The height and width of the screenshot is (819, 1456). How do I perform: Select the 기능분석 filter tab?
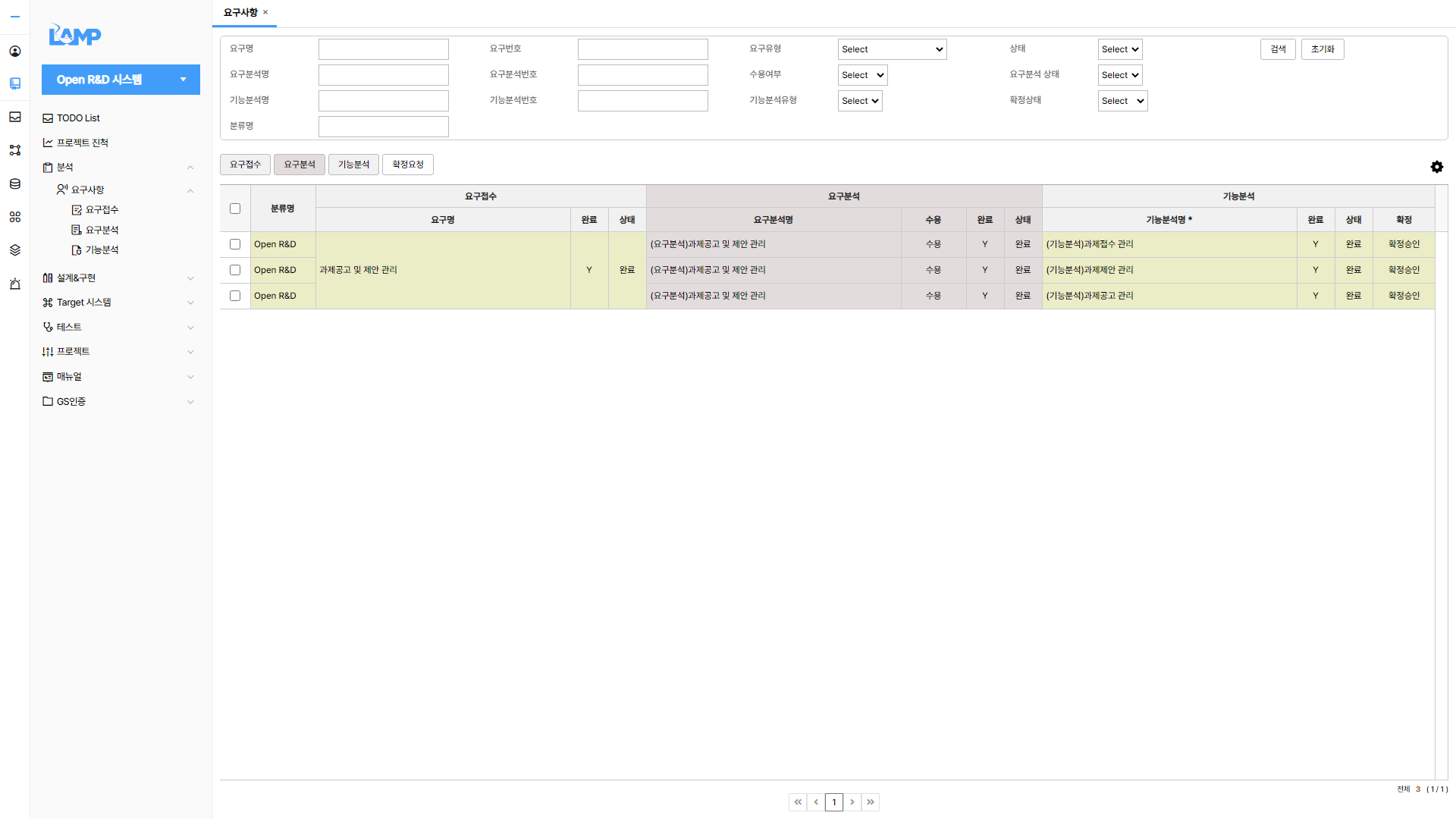(x=353, y=165)
